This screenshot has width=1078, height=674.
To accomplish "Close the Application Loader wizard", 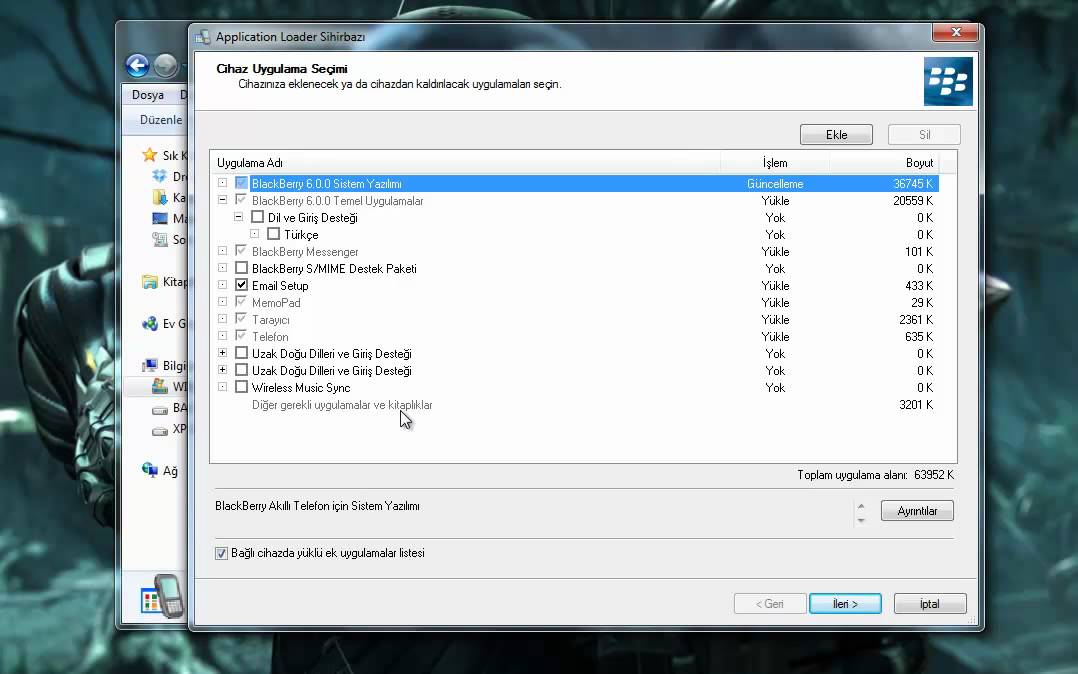I will coord(955,32).
